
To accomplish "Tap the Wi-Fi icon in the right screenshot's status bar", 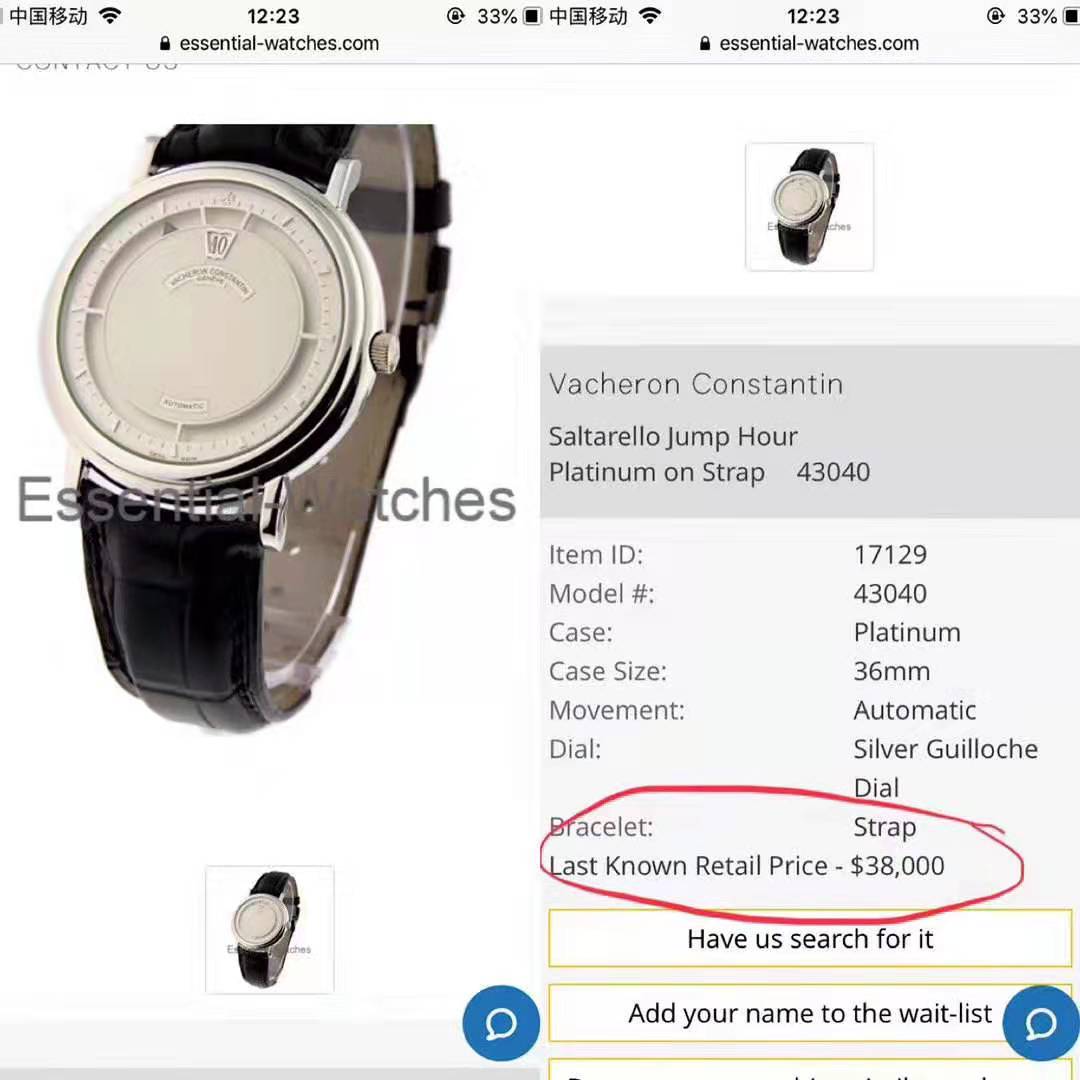I will (x=650, y=16).
